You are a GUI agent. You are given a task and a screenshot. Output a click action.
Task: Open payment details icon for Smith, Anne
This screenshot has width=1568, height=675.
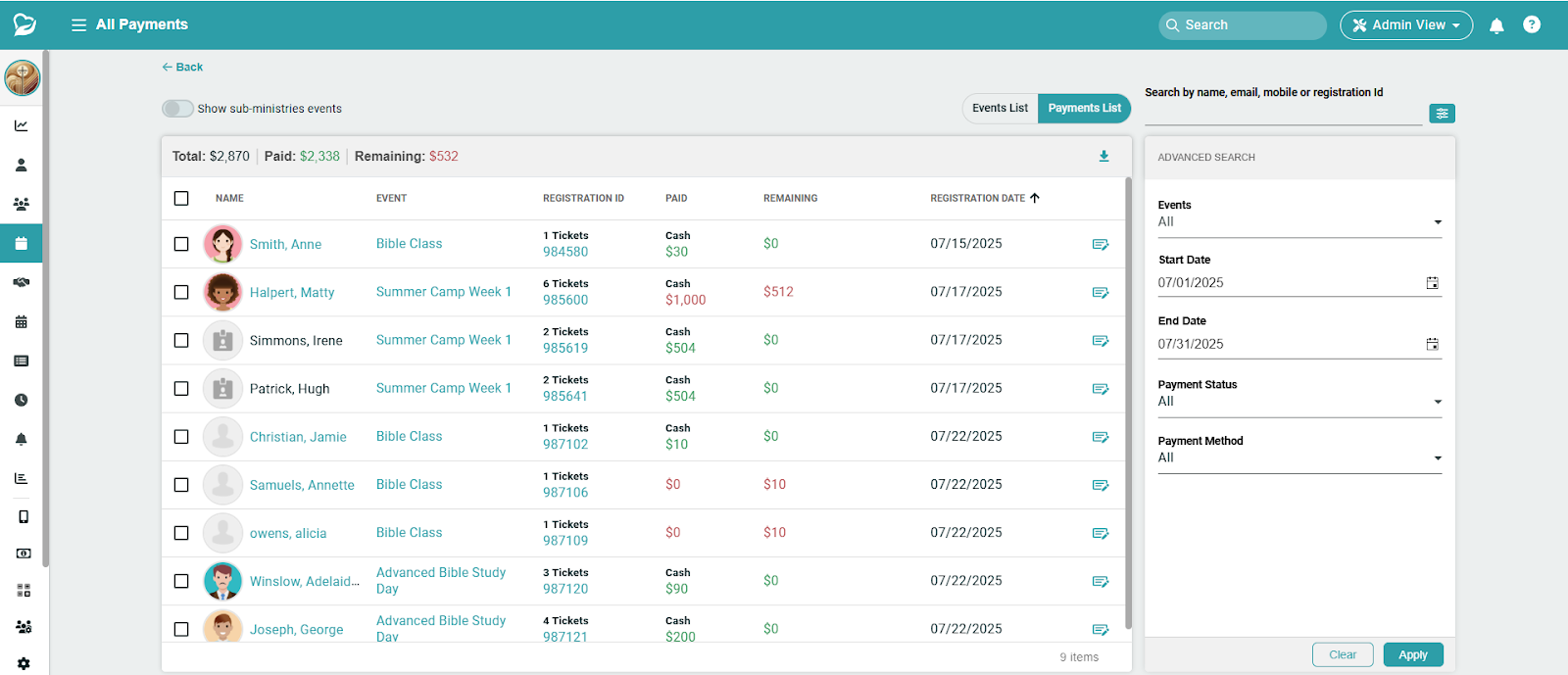coord(1101,244)
